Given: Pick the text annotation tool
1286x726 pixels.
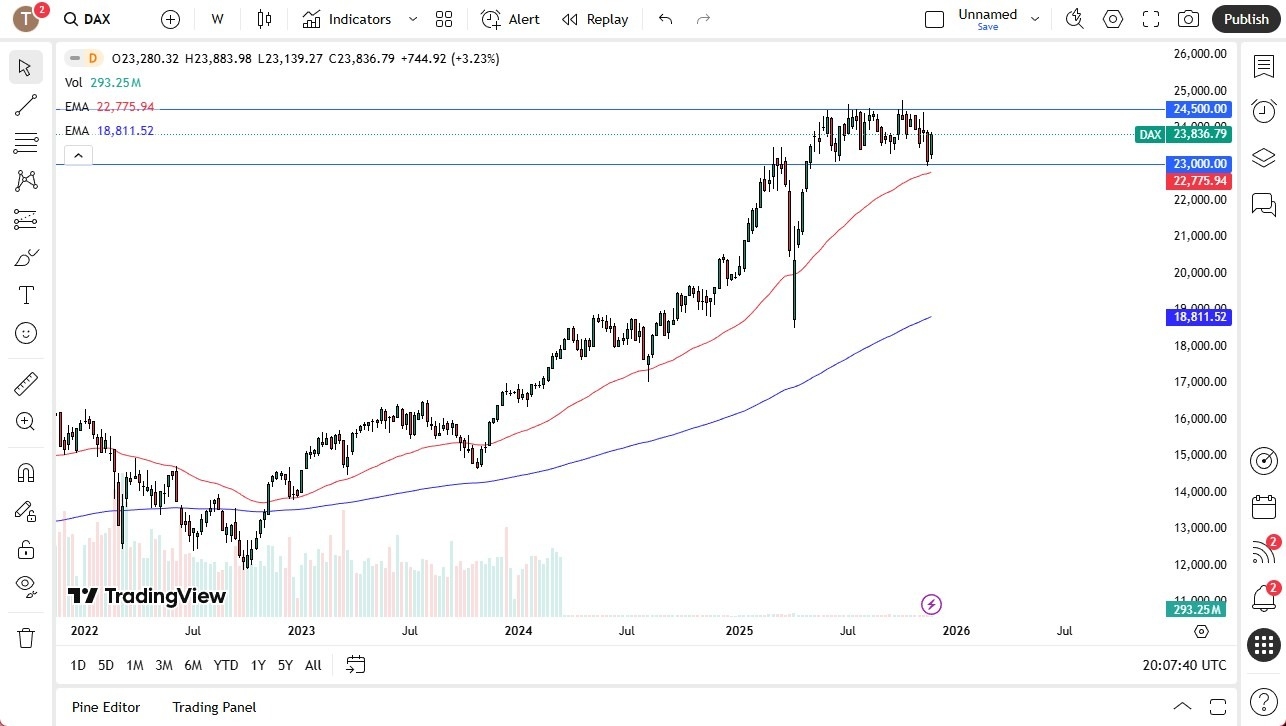Looking at the screenshot, I should point(26,295).
